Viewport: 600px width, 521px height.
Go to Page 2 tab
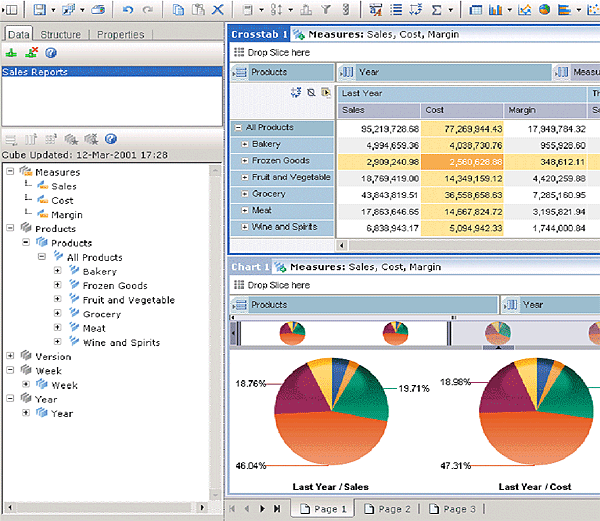click(387, 509)
